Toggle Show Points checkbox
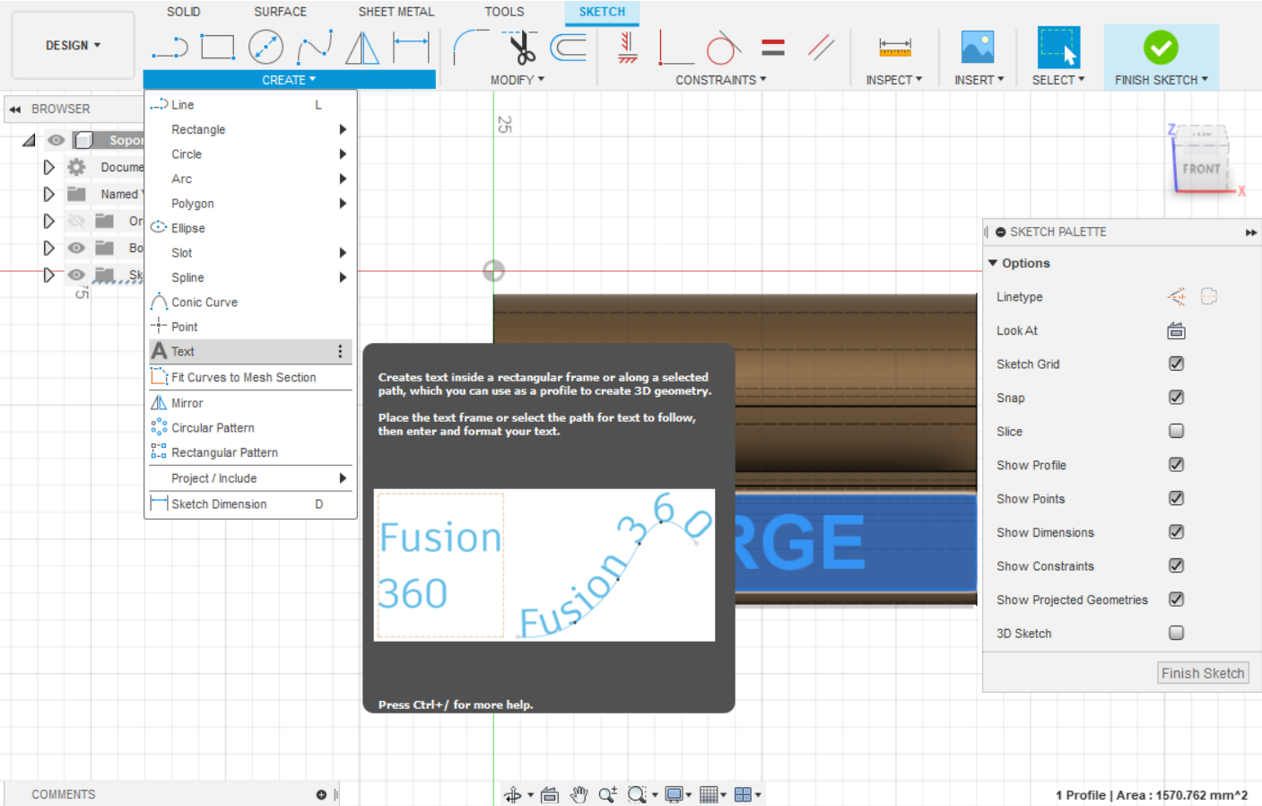The height and width of the screenshot is (806, 1262). pyautogui.click(x=1176, y=498)
